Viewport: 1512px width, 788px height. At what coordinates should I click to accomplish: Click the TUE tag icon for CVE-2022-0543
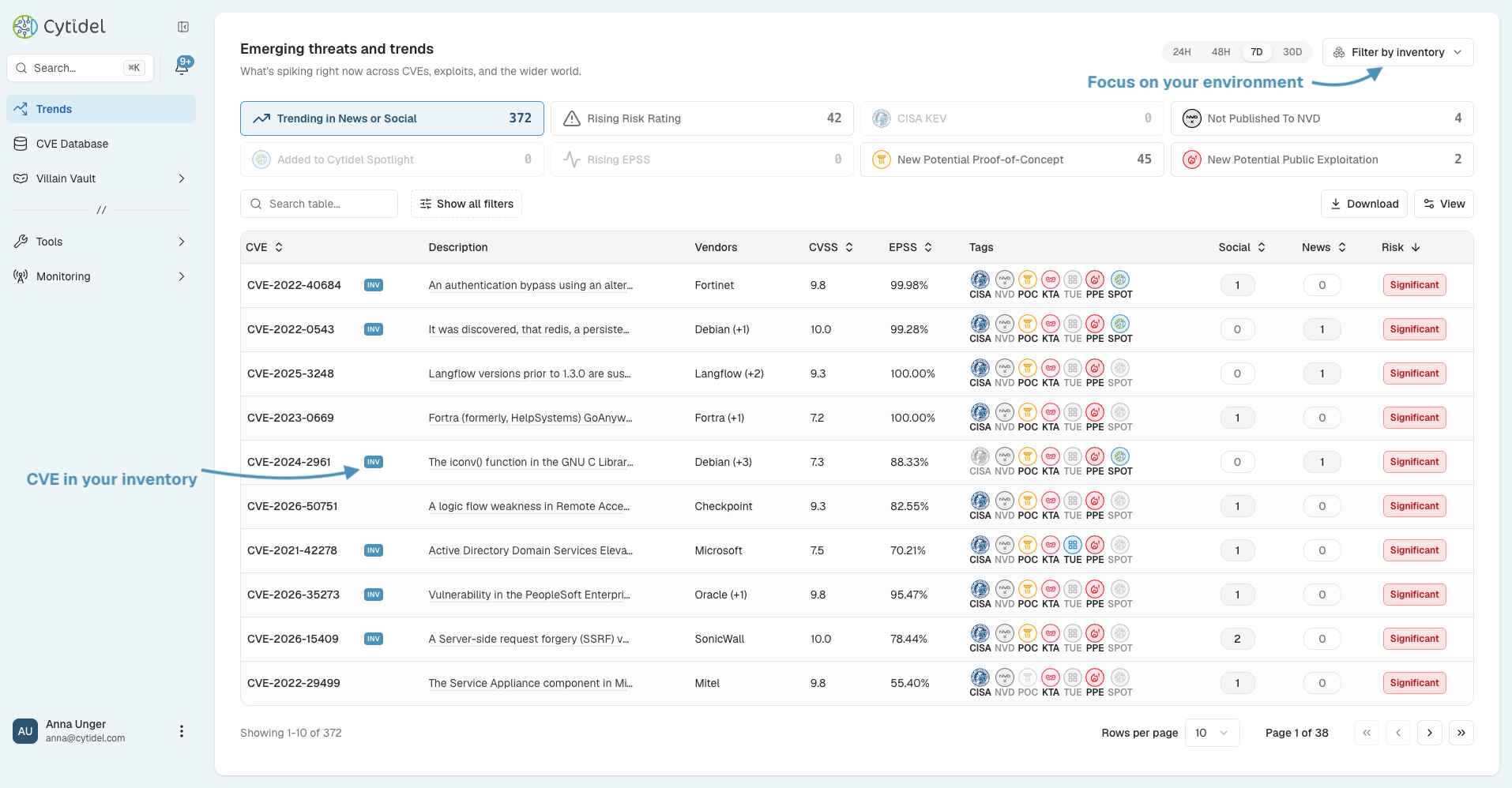[1073, 324]
